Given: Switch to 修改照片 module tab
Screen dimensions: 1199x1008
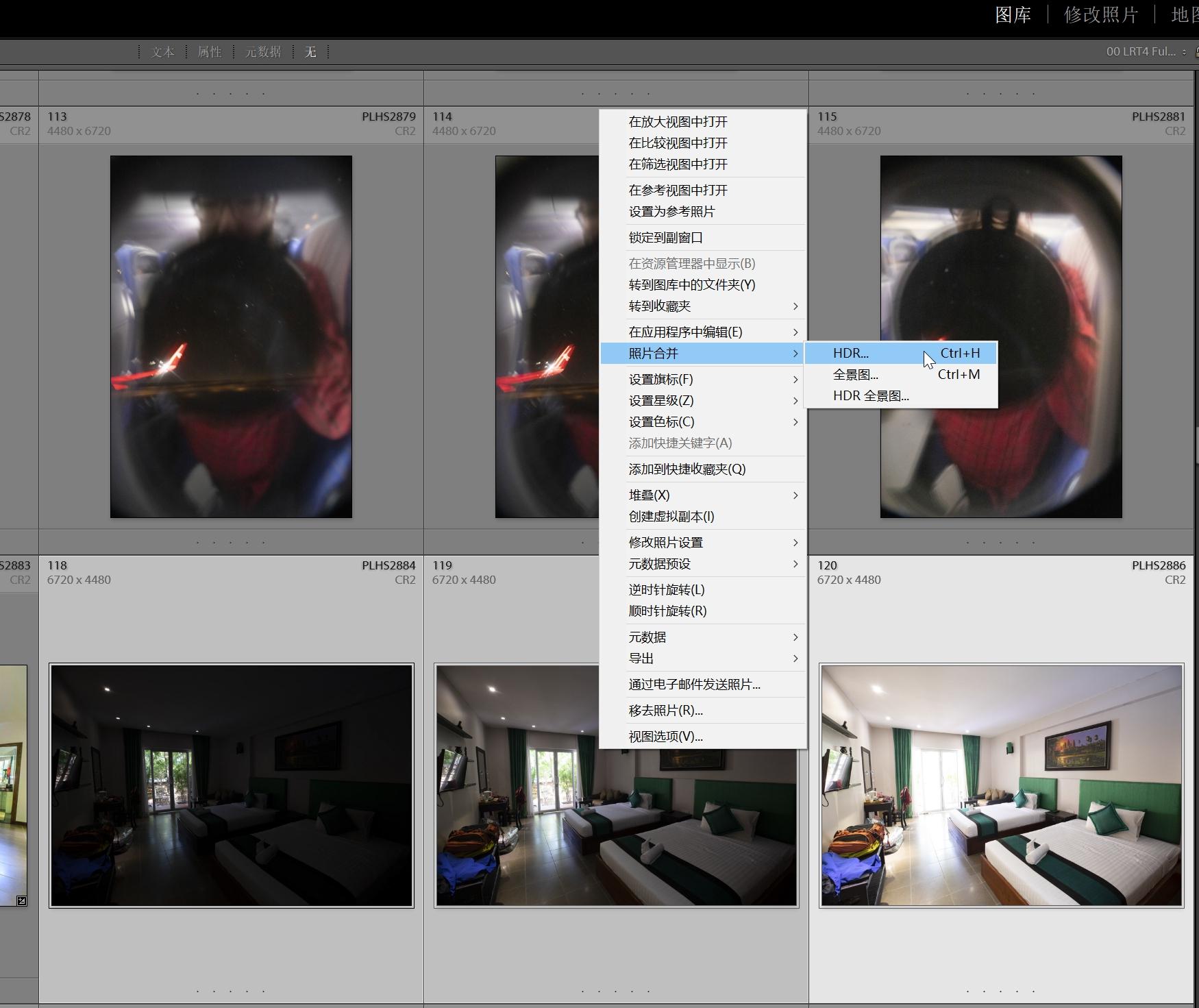Looking at the screenshot, I should (x=1101, y=15).
